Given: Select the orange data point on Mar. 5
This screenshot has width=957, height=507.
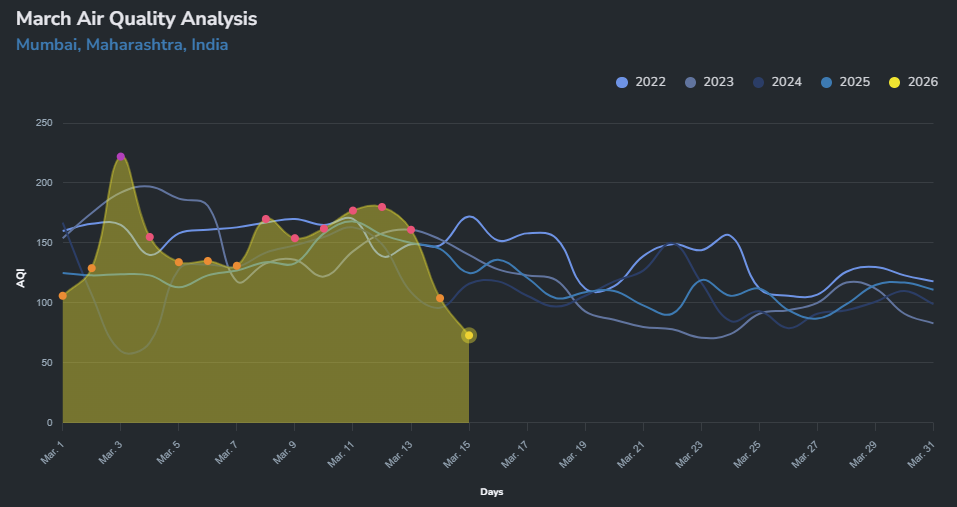Looking at the screenshot, I should [179, 263].
